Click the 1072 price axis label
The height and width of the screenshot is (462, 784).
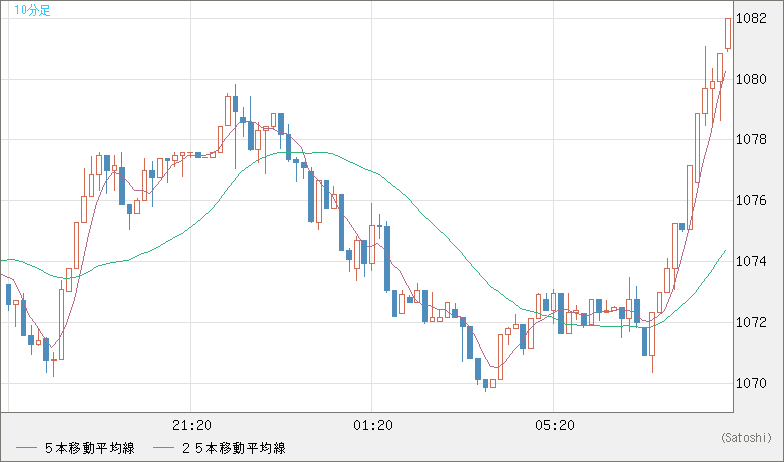coord(751,322)
